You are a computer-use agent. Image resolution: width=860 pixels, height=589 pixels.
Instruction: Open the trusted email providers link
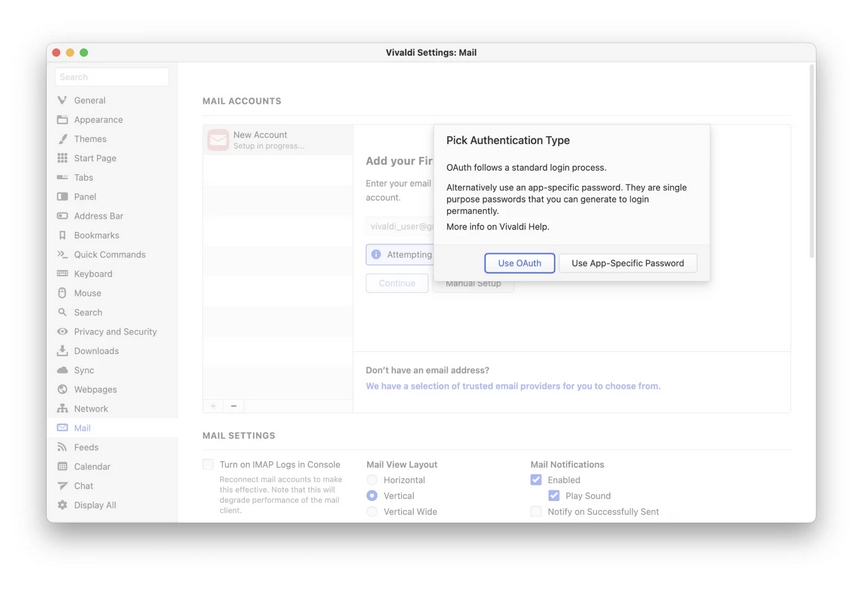click(x=513, y=386)
